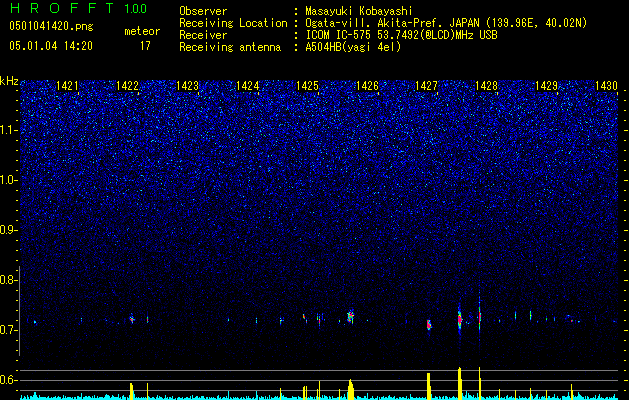Click the 1430 time marker
Screen dimensions: 629x400
click(606, 86)
